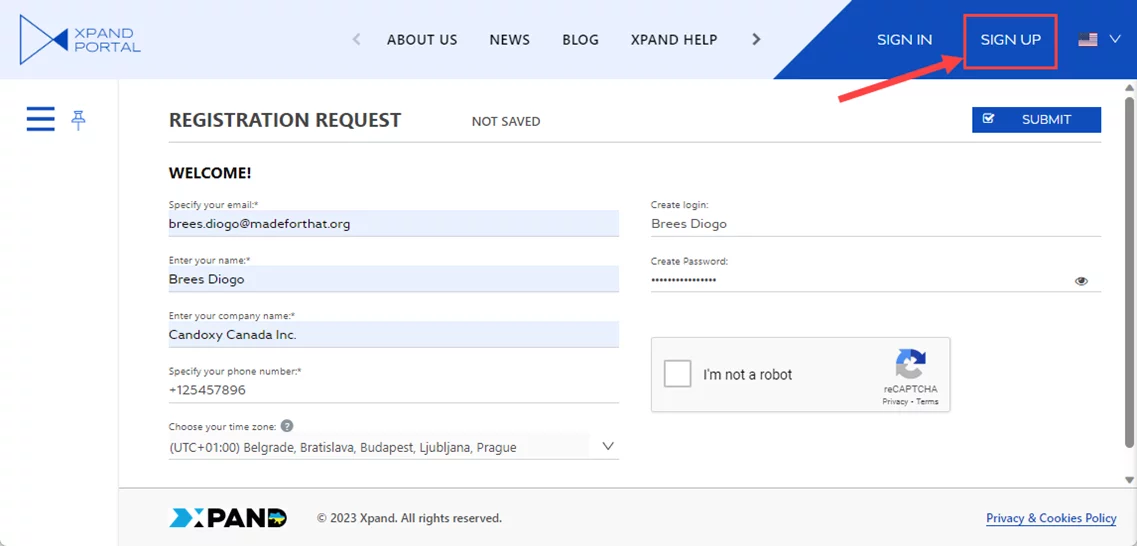1137x546 pixels.
Task: Click the reCAPTCHA logo
Action: click(910, 365)
